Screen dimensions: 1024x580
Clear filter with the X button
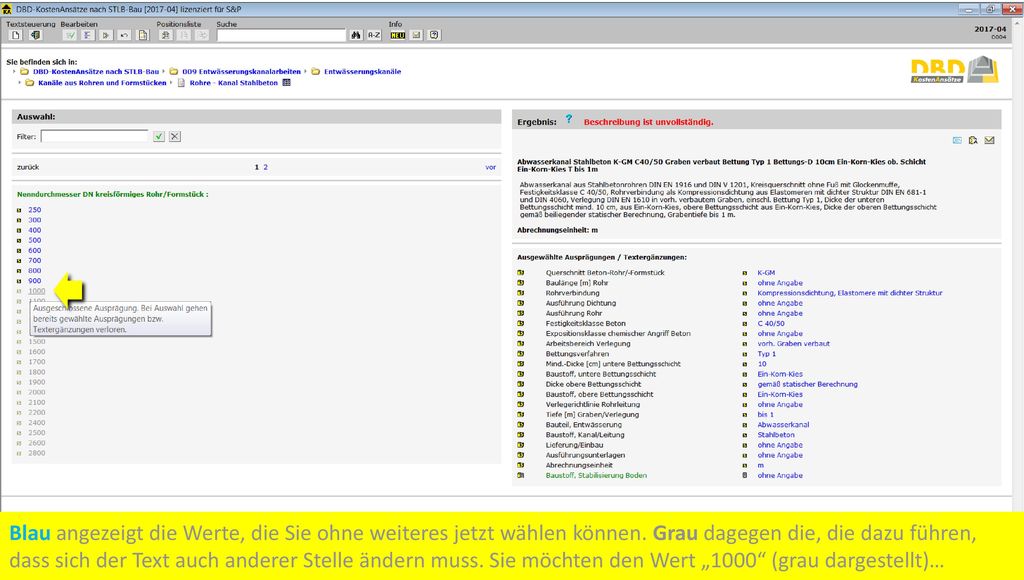[x=175, y=137]
